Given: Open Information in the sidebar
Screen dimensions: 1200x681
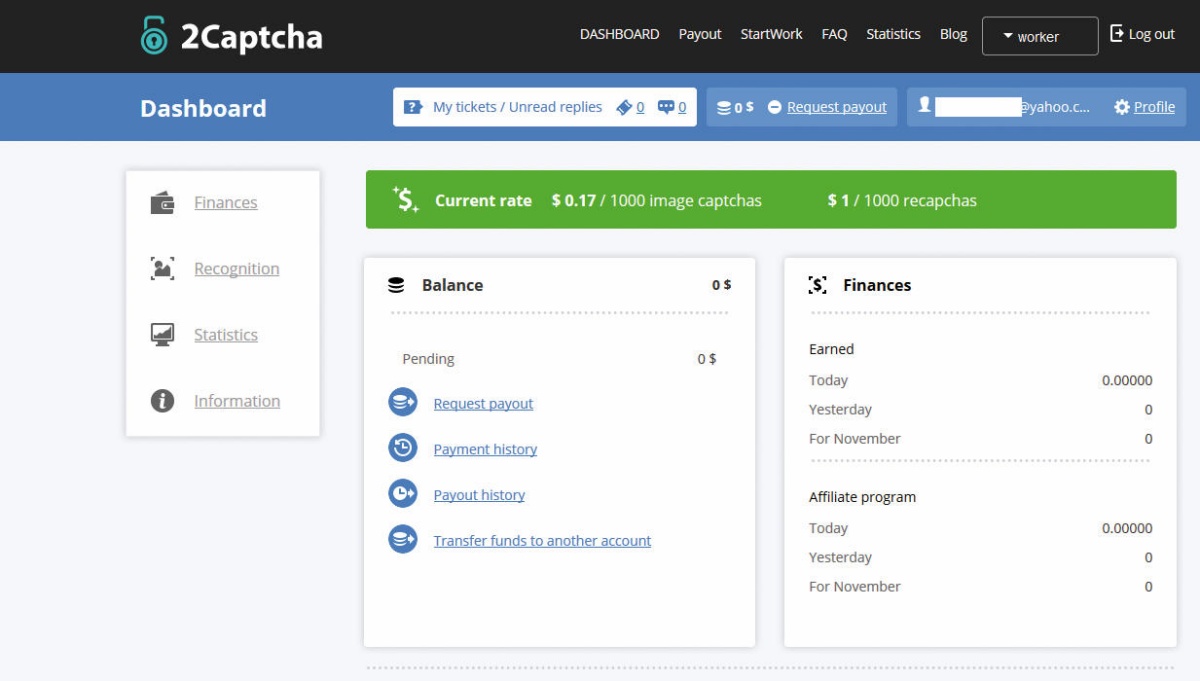Looking at the screenshot, I should (237, 401).
